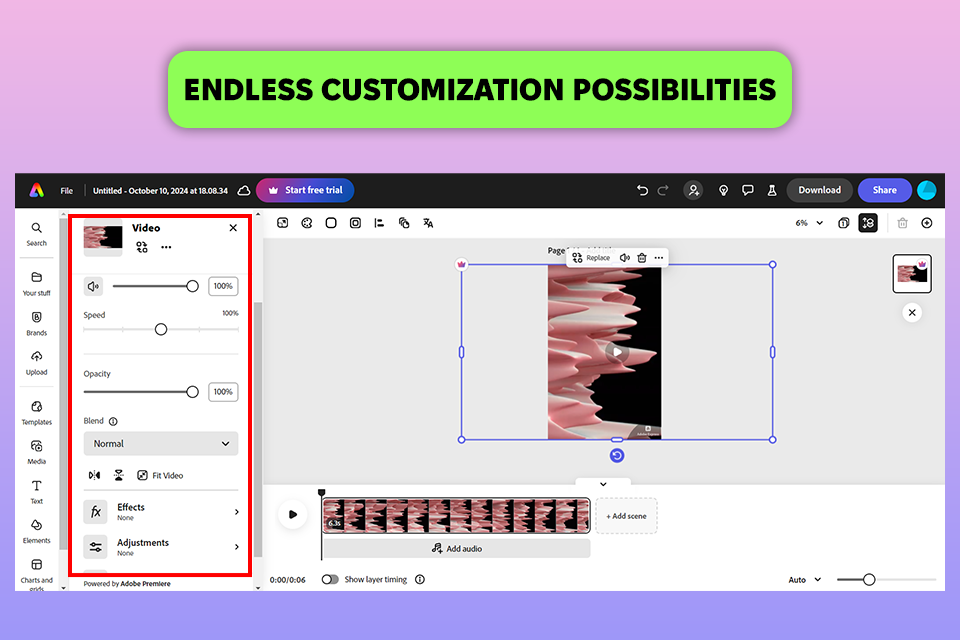The image size is (960, 640).
Task: Click the cloud sync status icon
Action: [x=244, y=190]
